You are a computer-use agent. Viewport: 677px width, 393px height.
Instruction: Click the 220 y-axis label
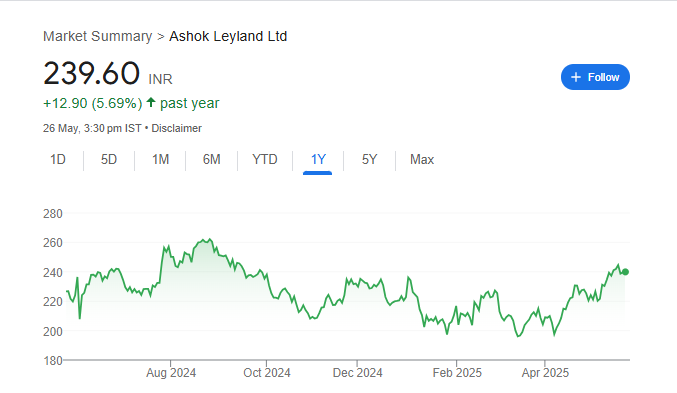point(53,301)
